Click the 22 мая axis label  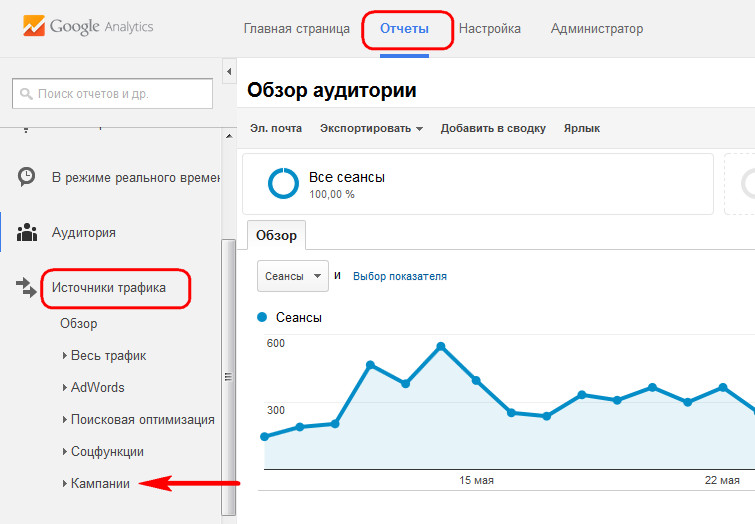(x=722, y=480)
